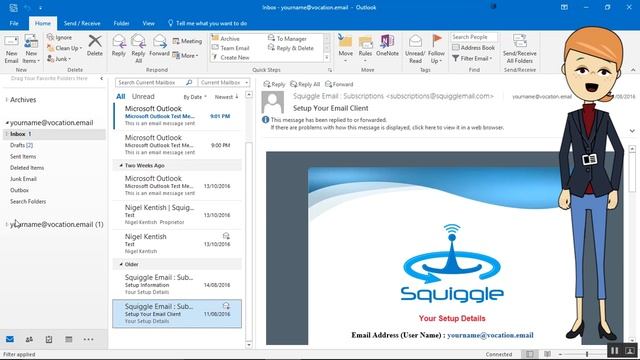Click the Search Current Mailbox field

tap(155, 82)
